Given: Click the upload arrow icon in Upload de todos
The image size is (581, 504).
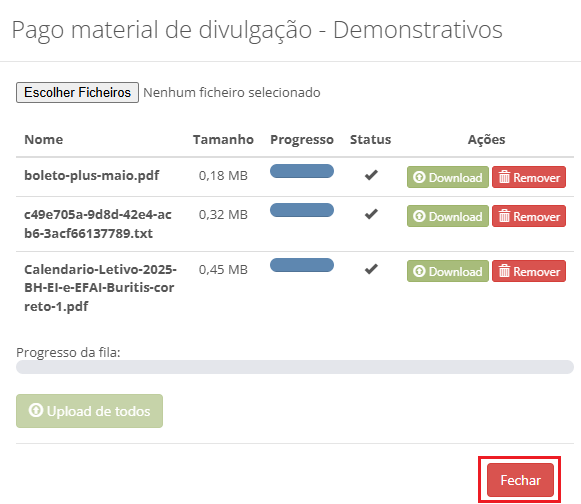Looking at the screenshot, I should pyautogui.click(x=36, y=410).
